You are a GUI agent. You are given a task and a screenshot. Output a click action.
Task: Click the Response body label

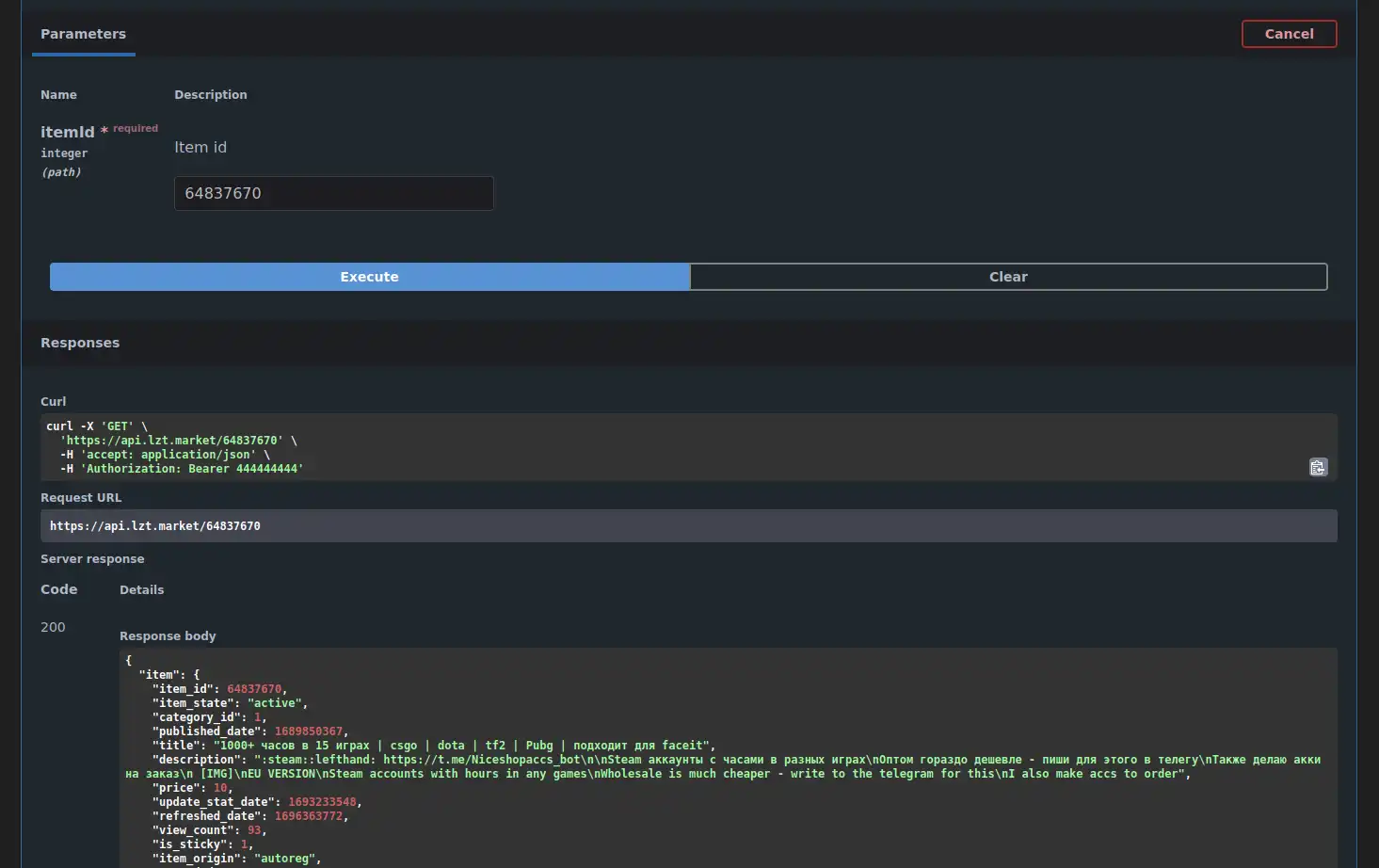click(168, 636)
